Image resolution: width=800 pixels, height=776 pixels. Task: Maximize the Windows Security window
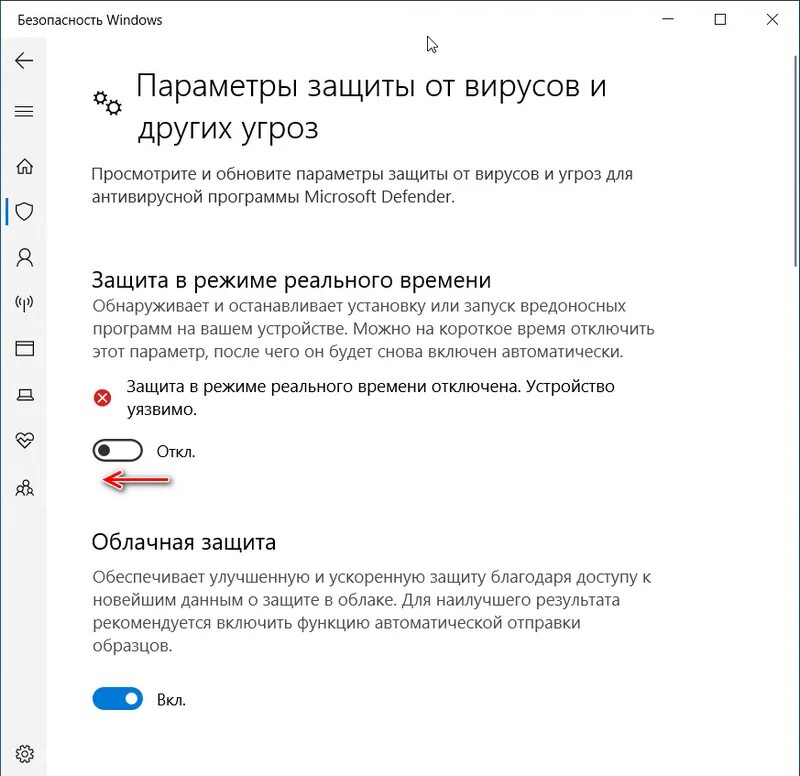click(x=720, y=19)
